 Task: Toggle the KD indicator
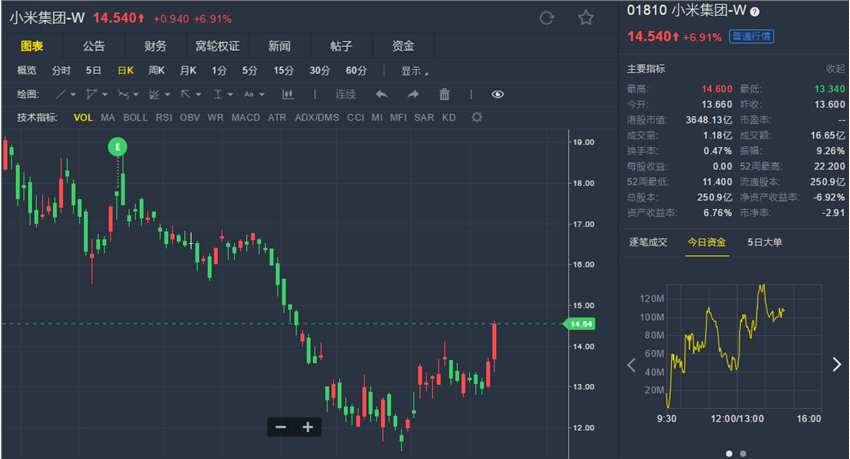(x=449, y=118)
